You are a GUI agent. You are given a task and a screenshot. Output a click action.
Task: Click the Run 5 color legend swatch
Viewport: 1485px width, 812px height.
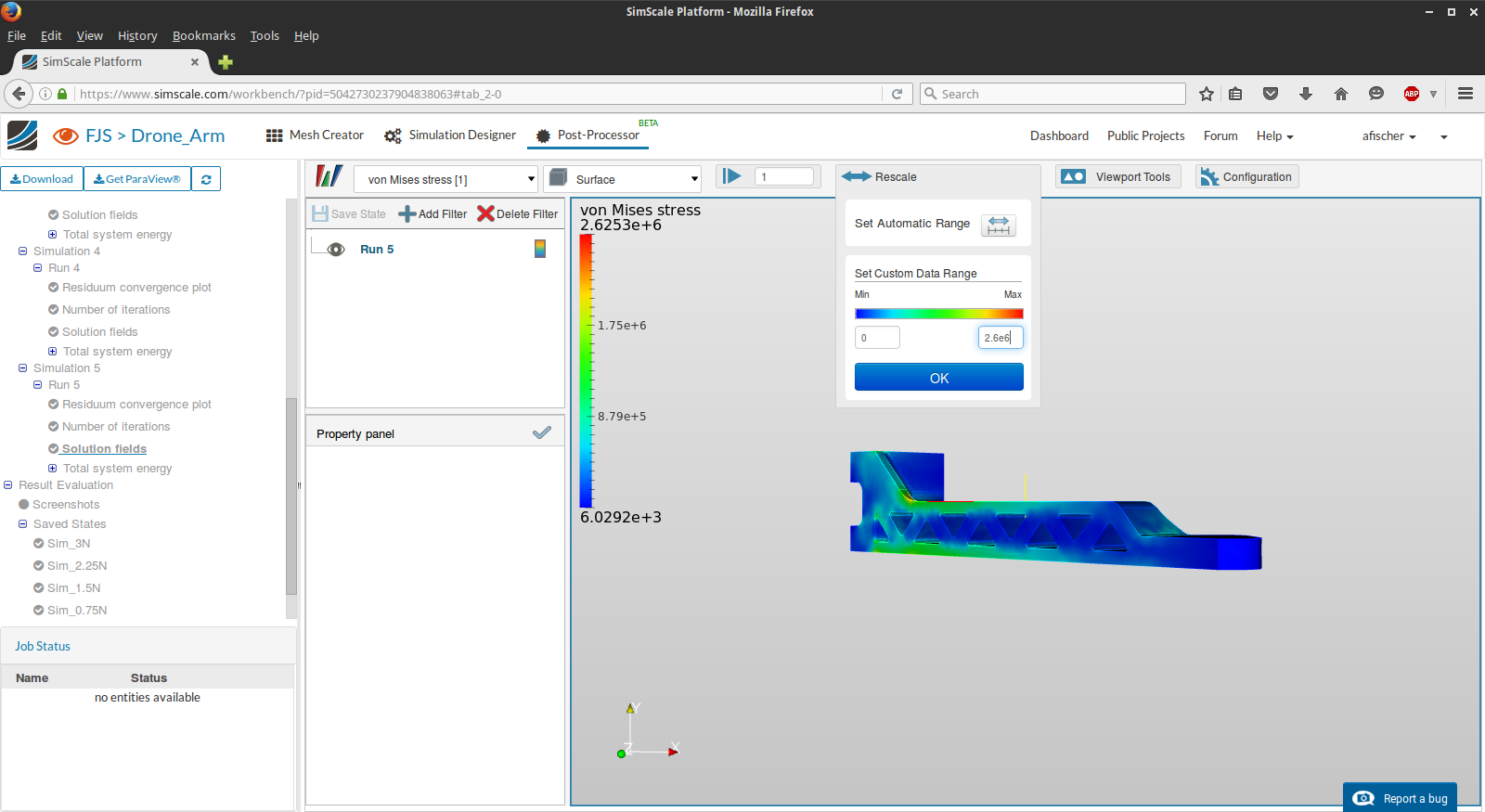540,249
